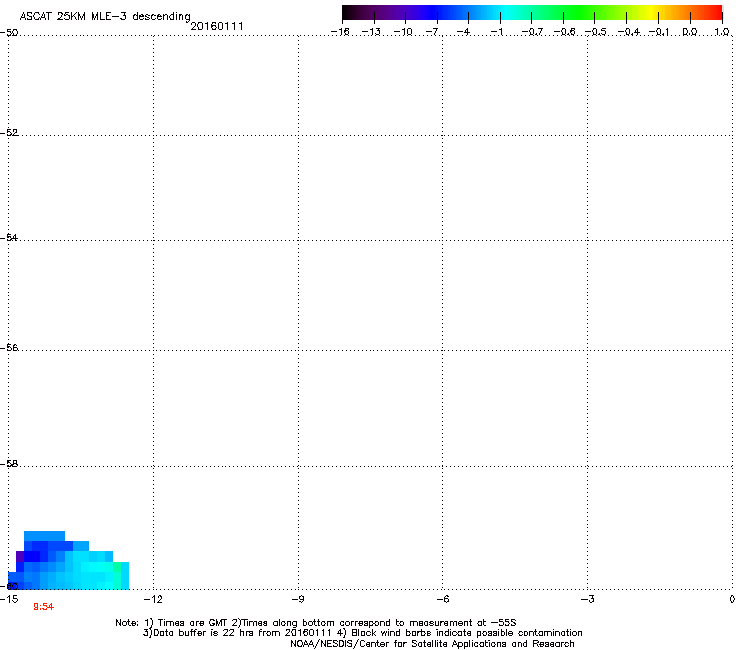Screen dimensions: 740x650
Task: Click the colorbar tick label "0.0"
Action: pyautogui.click(x=690, y=32)
